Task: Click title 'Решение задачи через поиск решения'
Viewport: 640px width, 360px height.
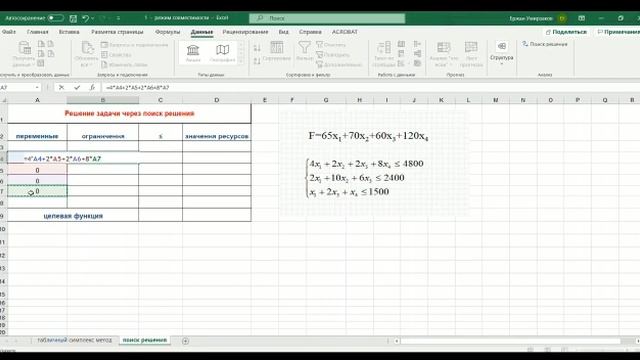Action: click(129, 113)
